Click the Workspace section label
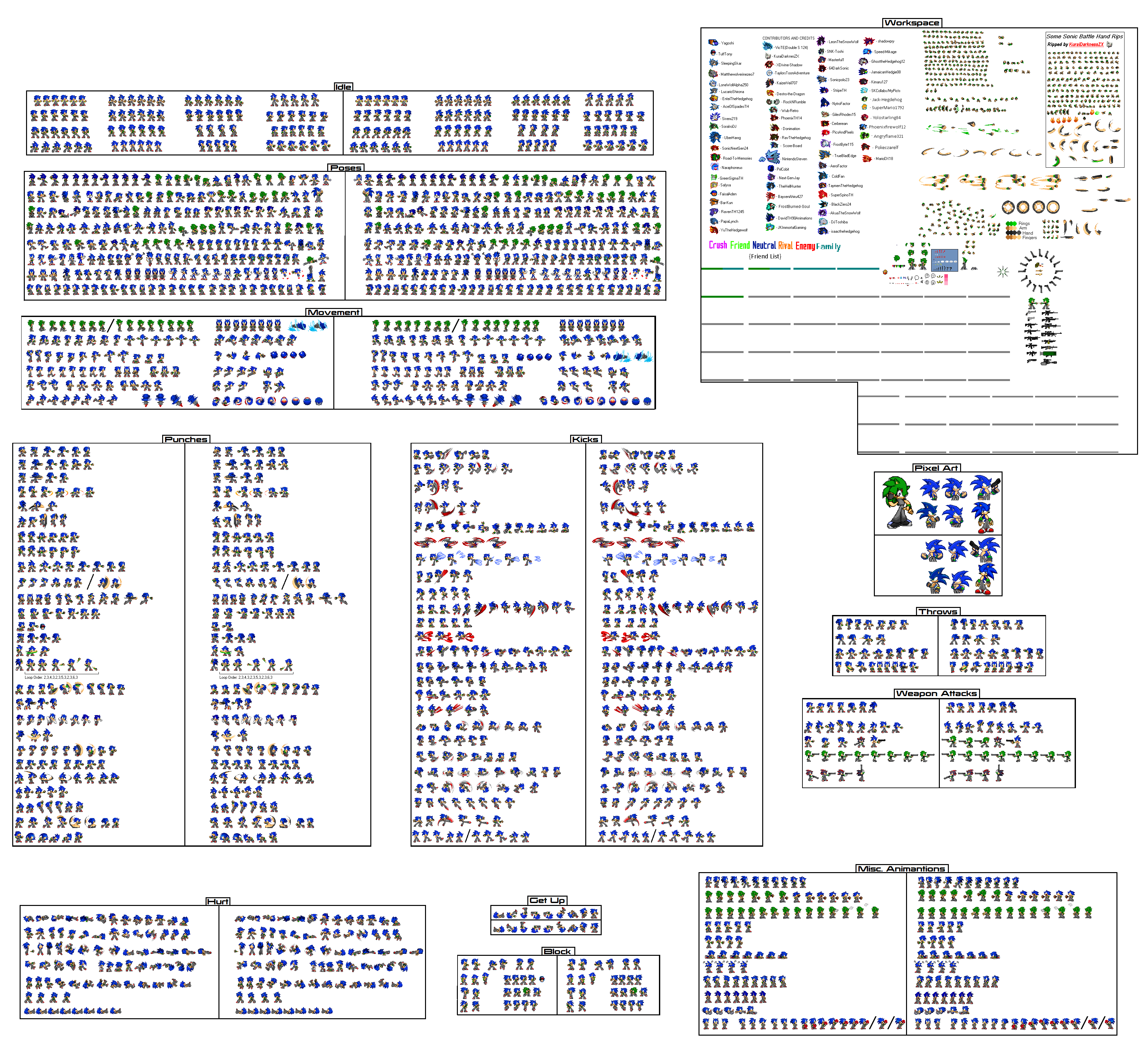The width and height of the screenshot is (1148, 1053). click(912, 23)
